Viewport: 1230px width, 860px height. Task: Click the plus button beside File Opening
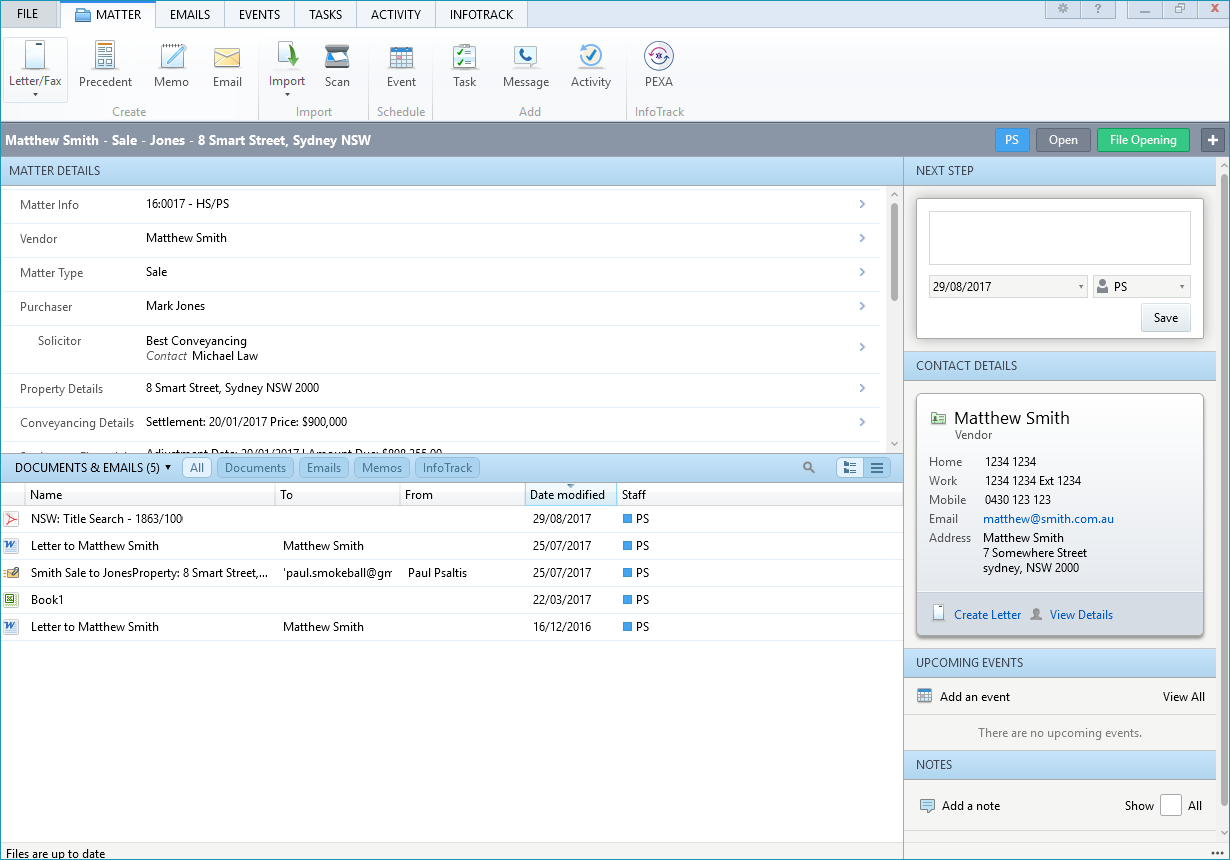point(1213,140)
